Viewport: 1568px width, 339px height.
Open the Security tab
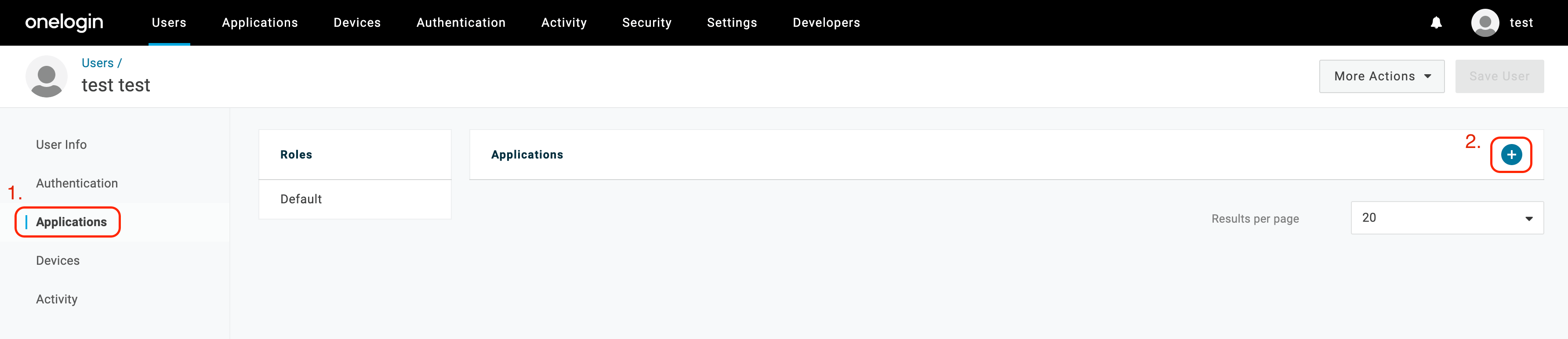(x=646, y=22)
